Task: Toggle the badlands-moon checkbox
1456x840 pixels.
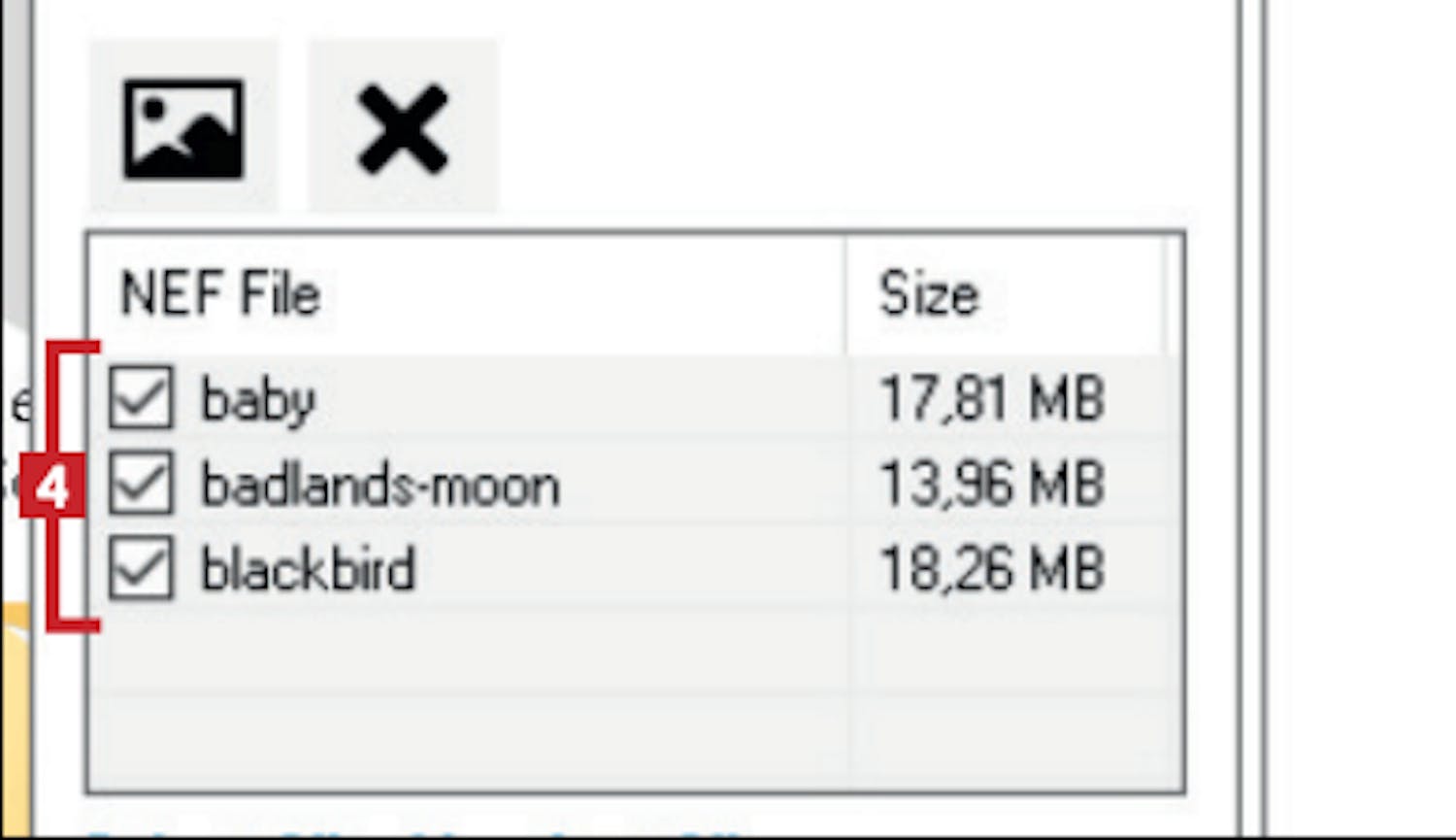Action: pos(142,483)
